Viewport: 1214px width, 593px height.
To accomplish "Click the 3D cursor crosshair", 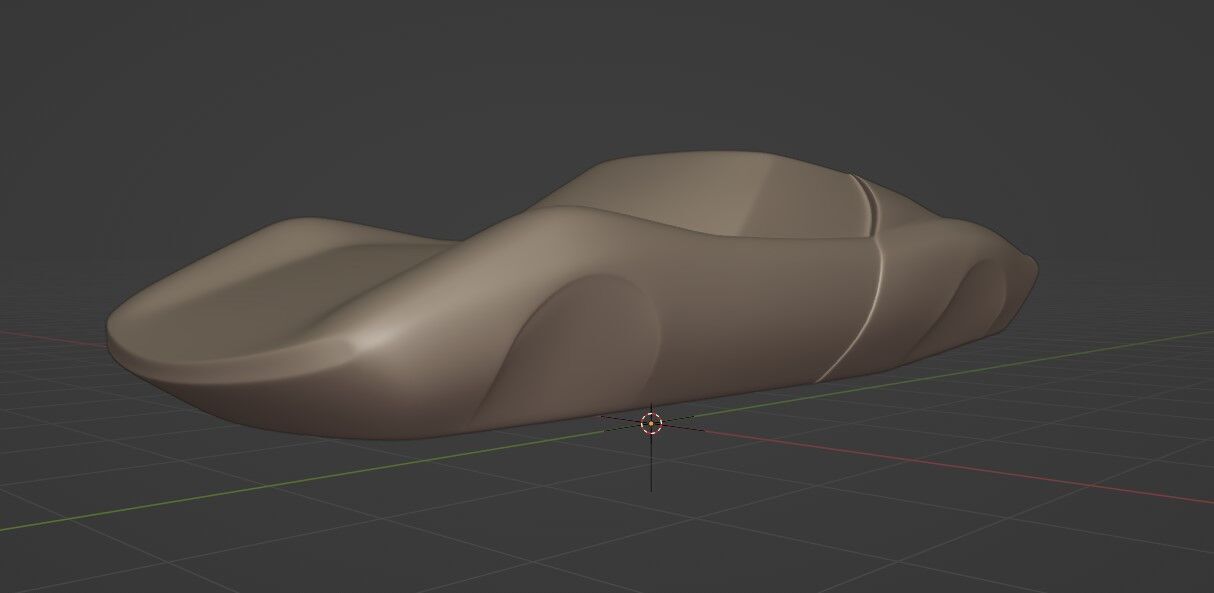I will click(651, 424).
